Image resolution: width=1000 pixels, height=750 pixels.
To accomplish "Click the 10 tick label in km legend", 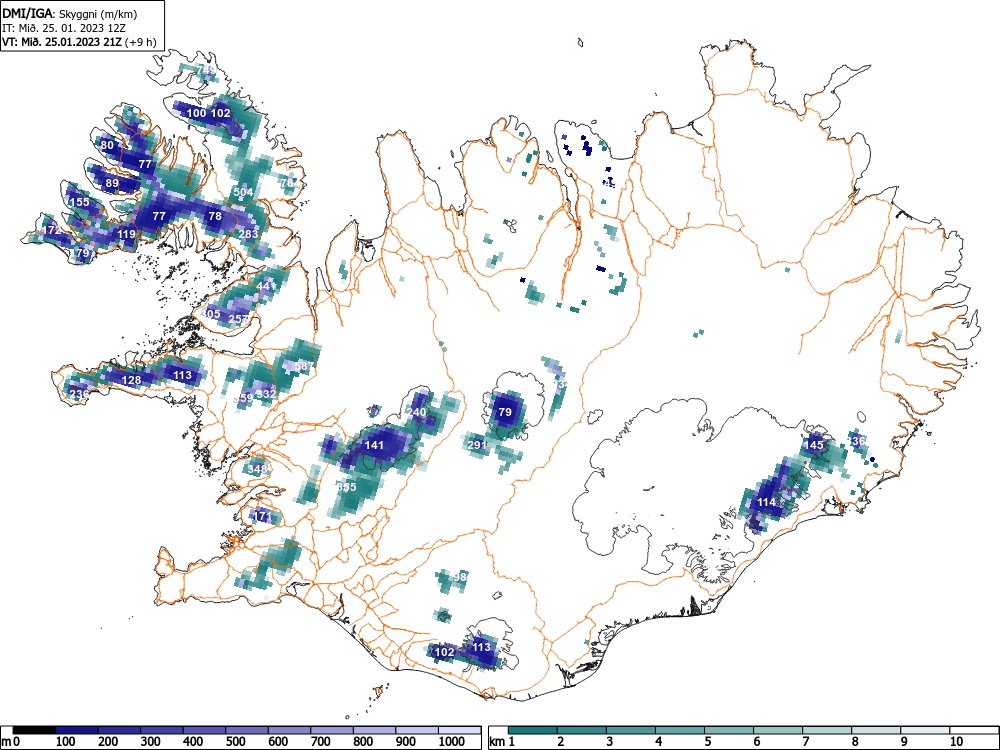I will [955, 742].
